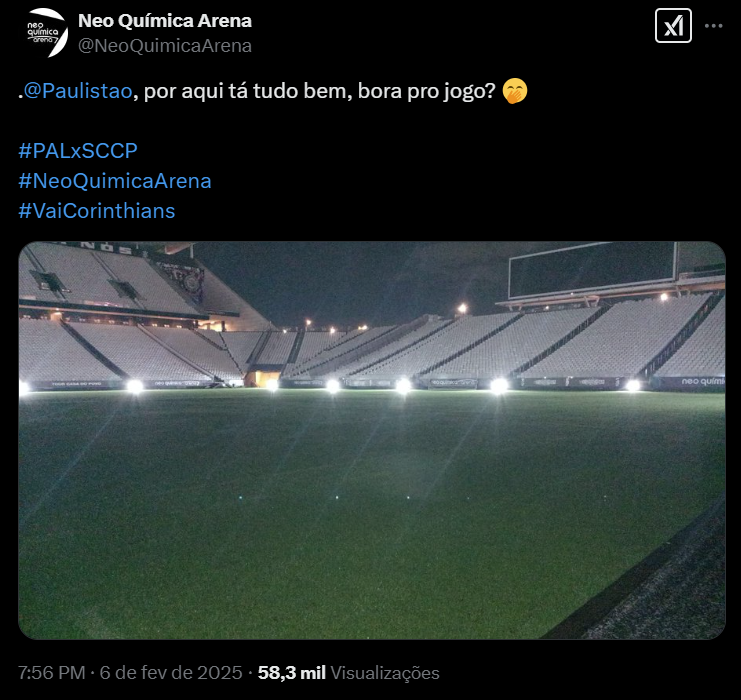This screenshot has width=741, height=700.
Task: Open the @NeoQuimicaArena handle link
Action: pos(165,46)
